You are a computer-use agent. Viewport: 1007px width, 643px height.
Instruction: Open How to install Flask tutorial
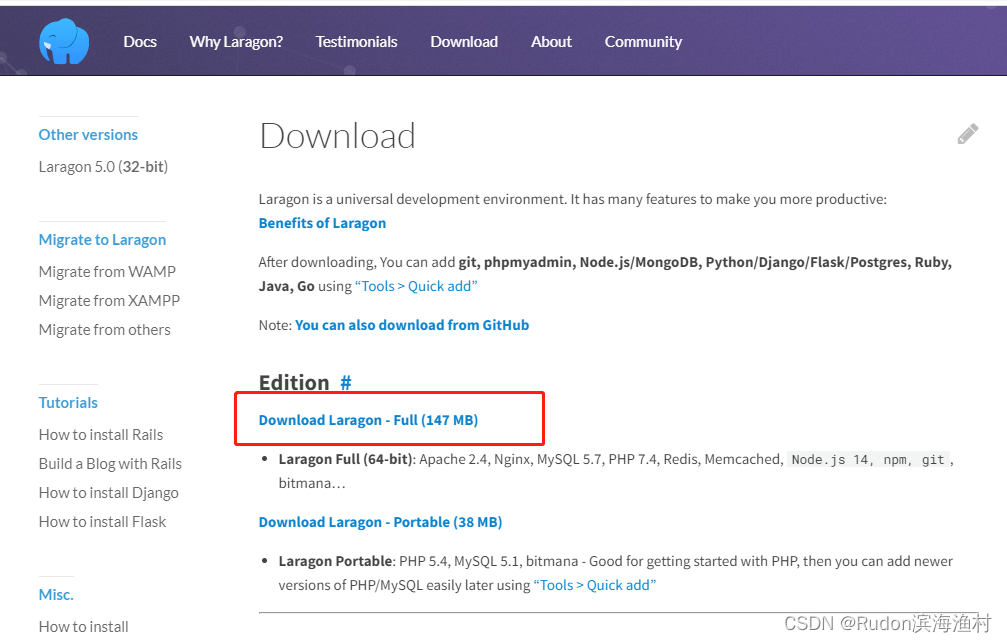tap(102, 522)
